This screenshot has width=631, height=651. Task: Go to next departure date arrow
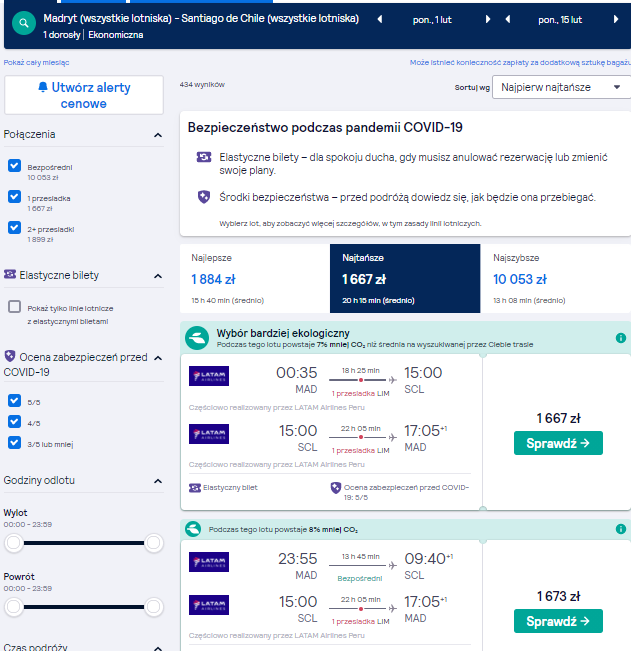[488, 19]
